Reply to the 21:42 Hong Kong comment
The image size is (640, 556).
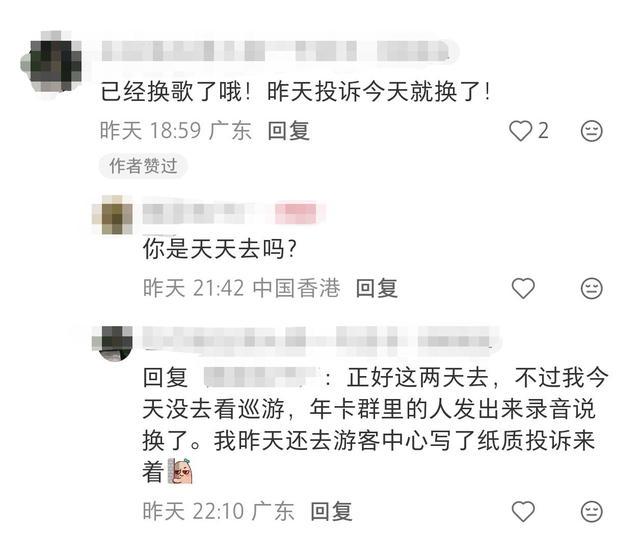(x=376, y=288)
